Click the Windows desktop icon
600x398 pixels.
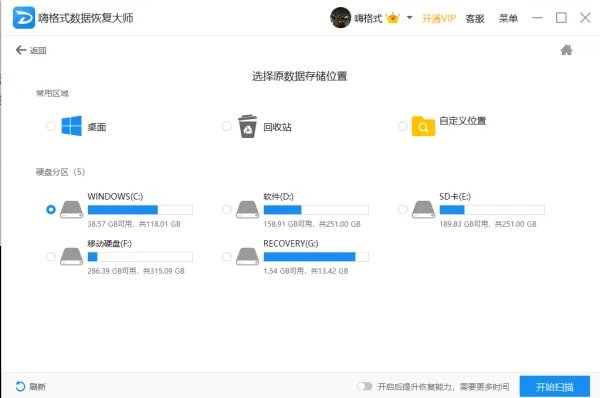(x=72, y=126)
